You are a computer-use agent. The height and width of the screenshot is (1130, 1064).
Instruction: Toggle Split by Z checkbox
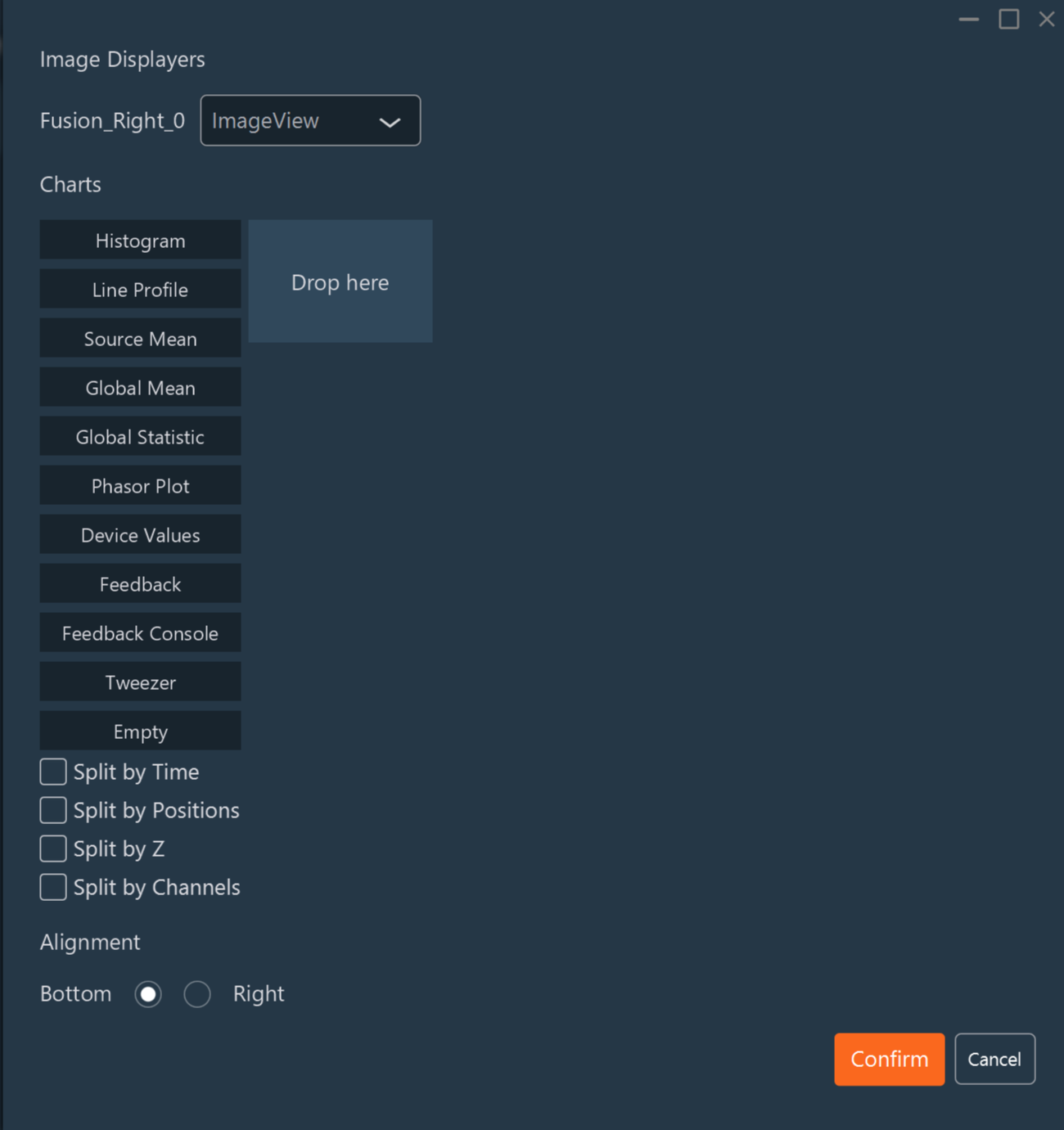pyautogui.click(x=53, y=849)
